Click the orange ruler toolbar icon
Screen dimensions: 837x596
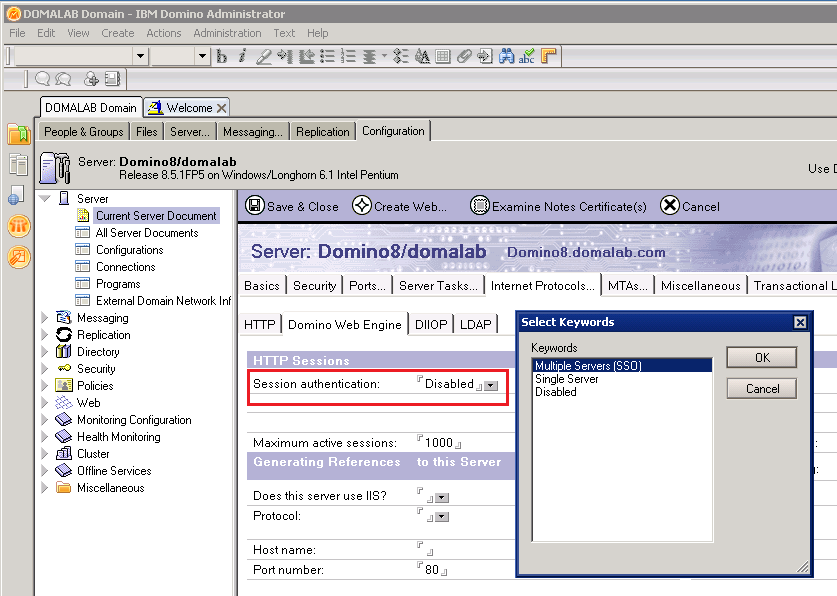[x=548, y=56]
